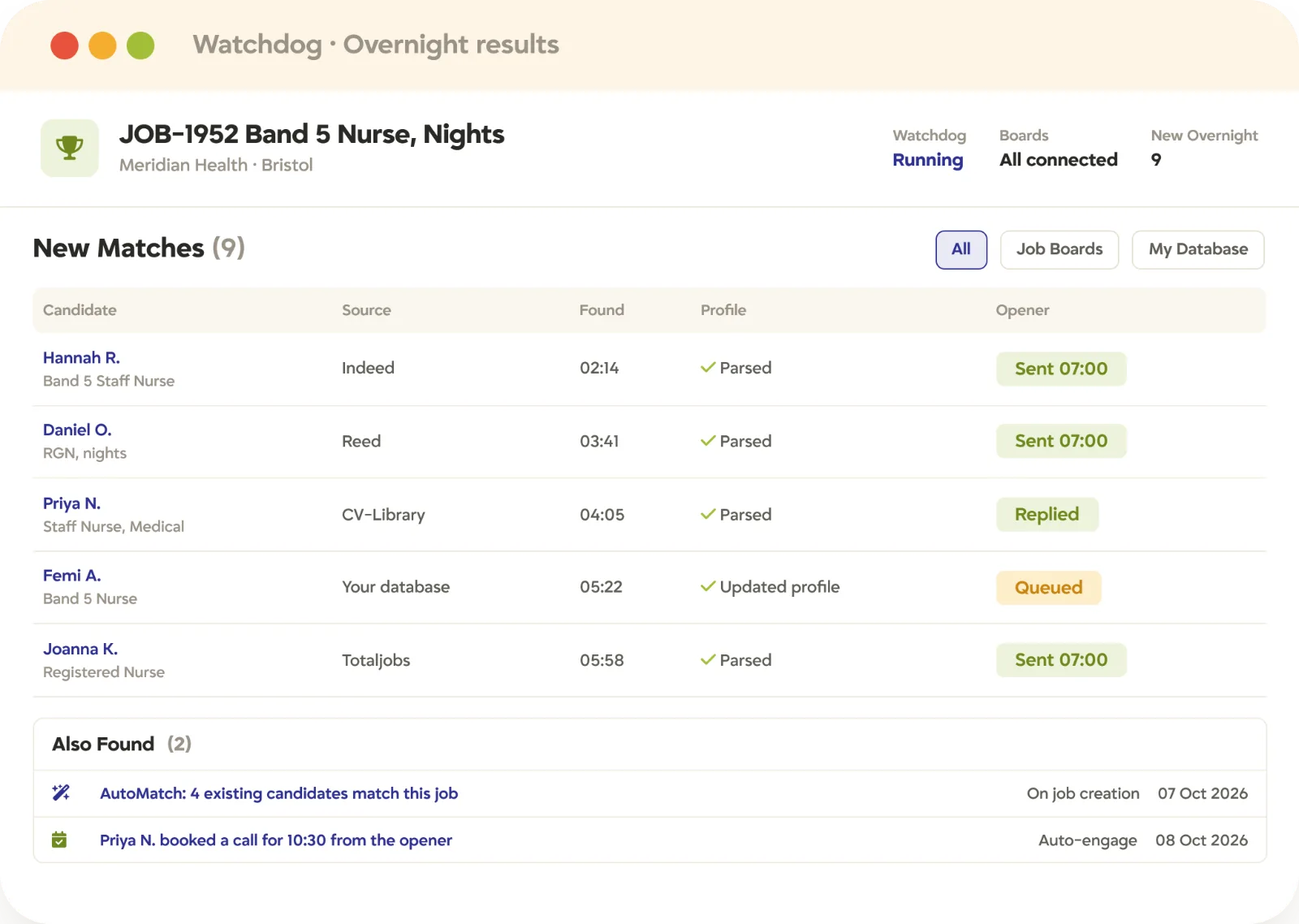Click the Sent 07:00 badge for Daniel O.
1299x924 pixels.
[x=1061, y=441]
